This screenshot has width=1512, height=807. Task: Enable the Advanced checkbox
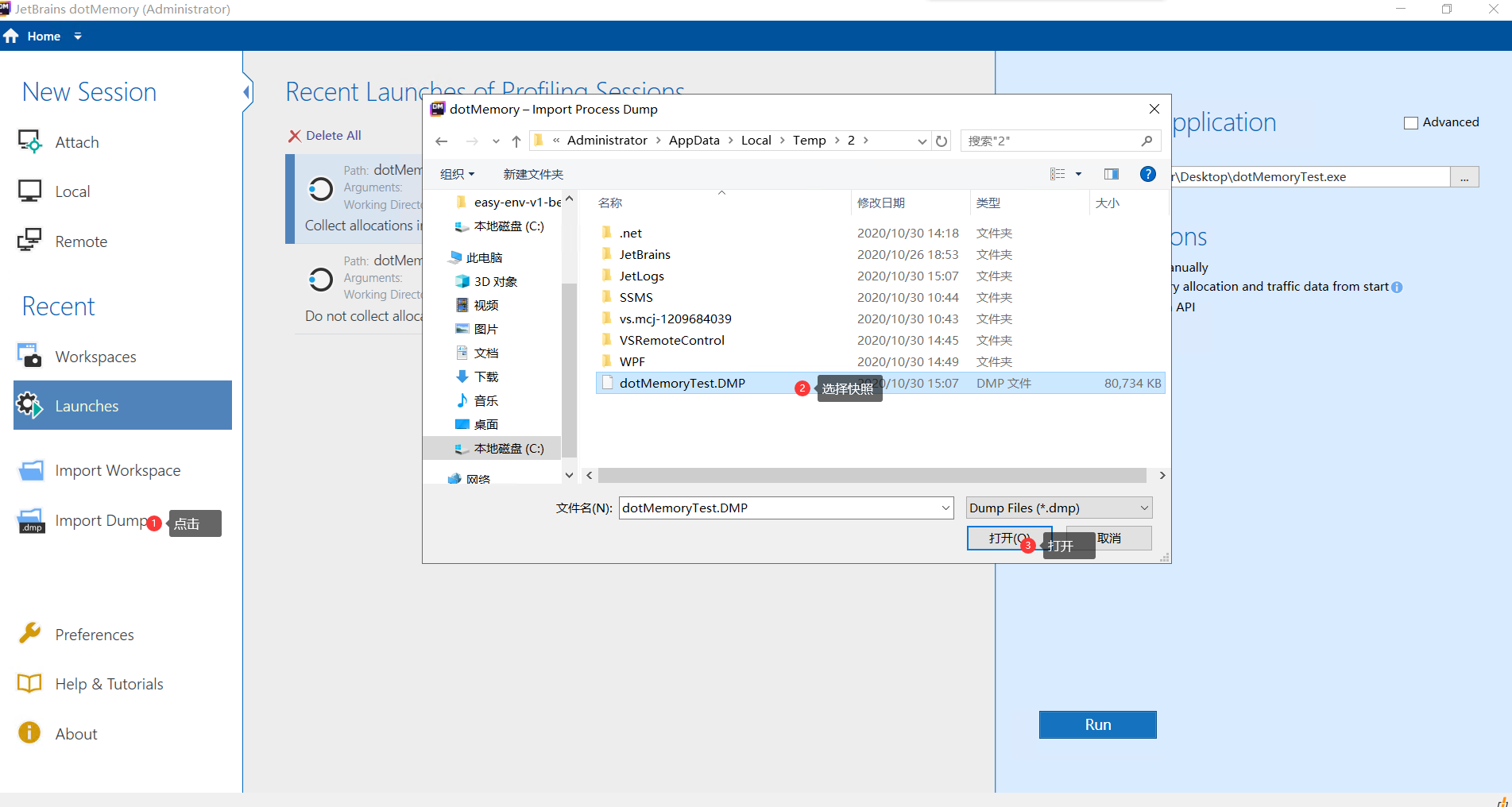click(1411, 122)
